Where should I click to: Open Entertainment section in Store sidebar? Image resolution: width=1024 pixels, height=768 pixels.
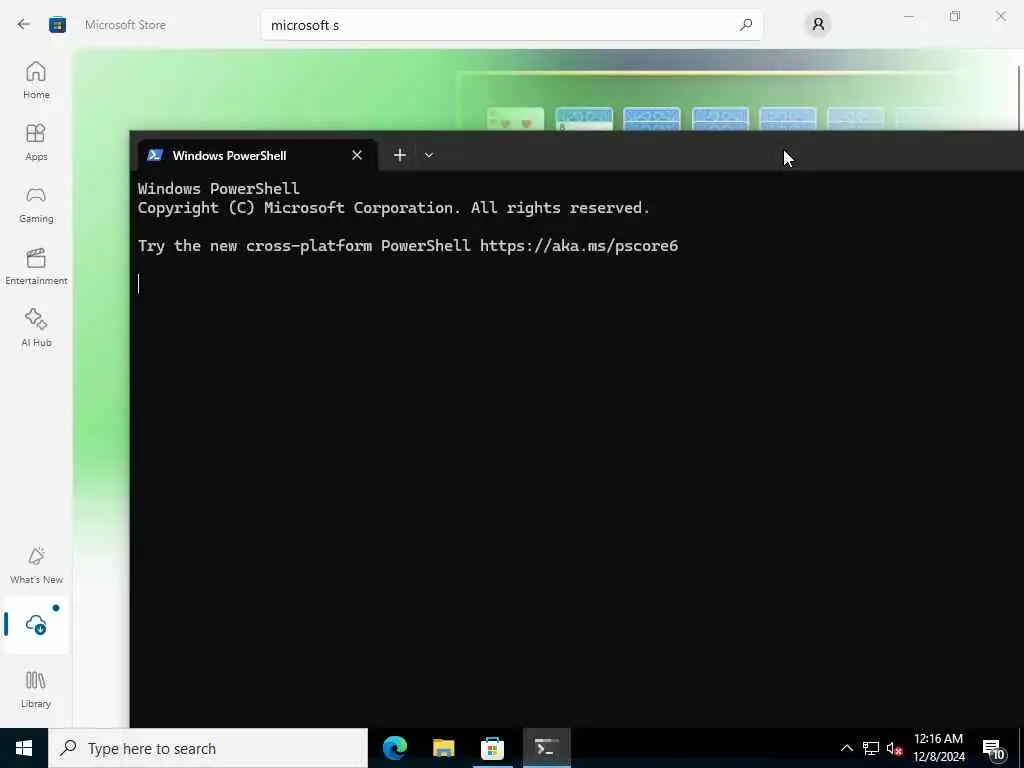pos(36,266)
